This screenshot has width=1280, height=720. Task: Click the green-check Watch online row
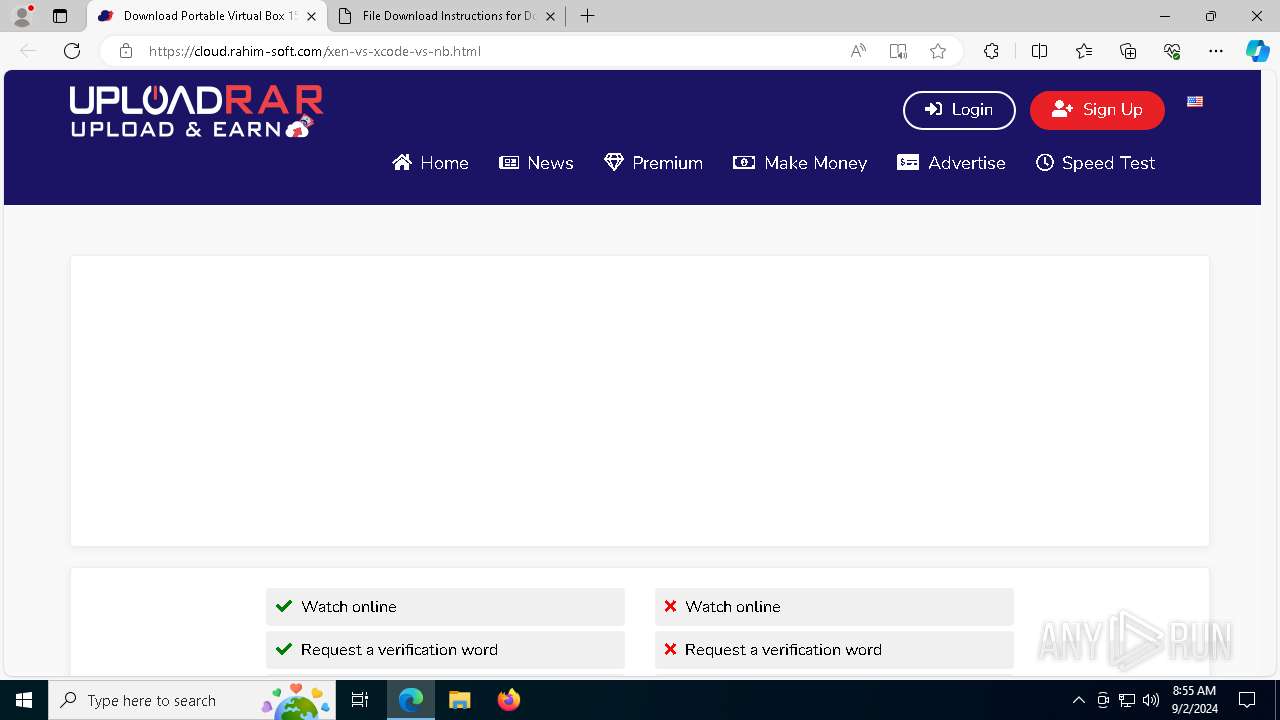pyautogui.click(x=445, y=607)
